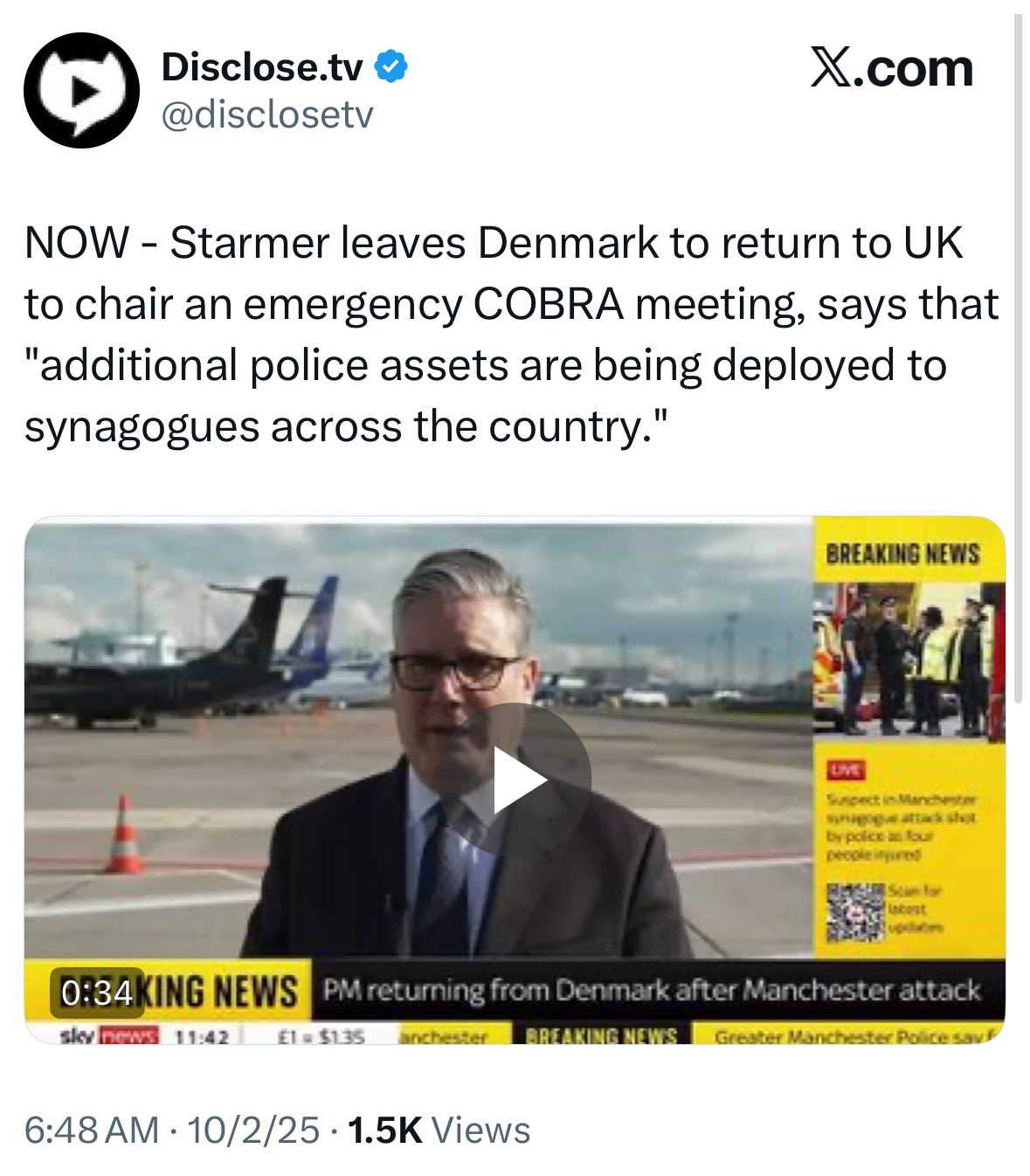Viewport: 1030px width, 1176px height.
Task: Click the 6:48 AM timestamp
Action: 92,1130
